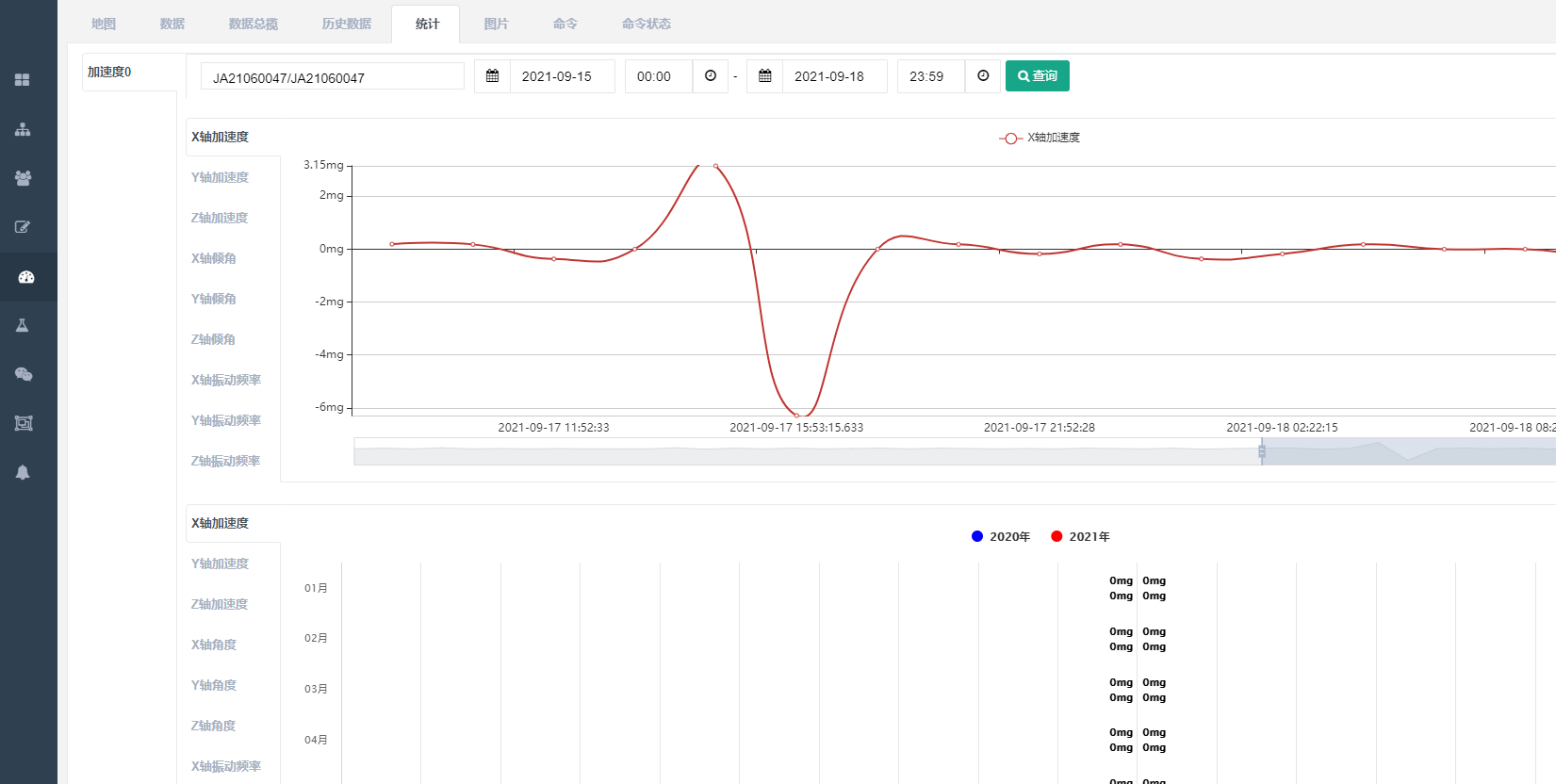Select the edit pencil sidebar icon
The image size is (1556, 784).
click(x=23, y=227)
